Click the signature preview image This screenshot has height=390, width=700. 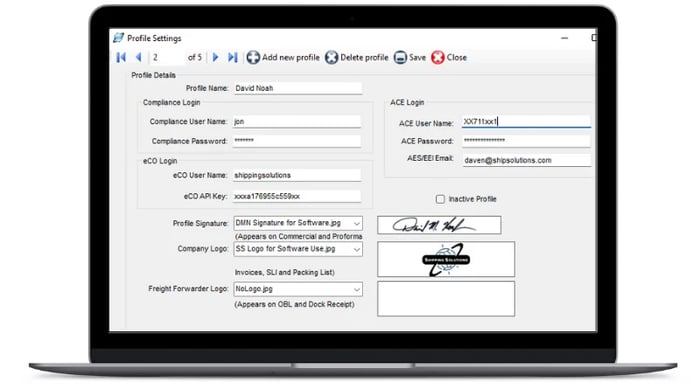pos(439,225)
